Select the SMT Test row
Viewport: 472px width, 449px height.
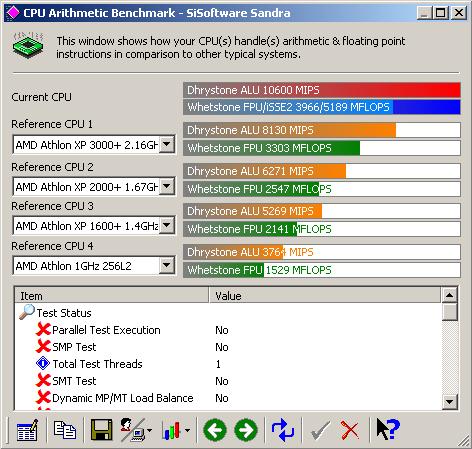tap(228, 381)
